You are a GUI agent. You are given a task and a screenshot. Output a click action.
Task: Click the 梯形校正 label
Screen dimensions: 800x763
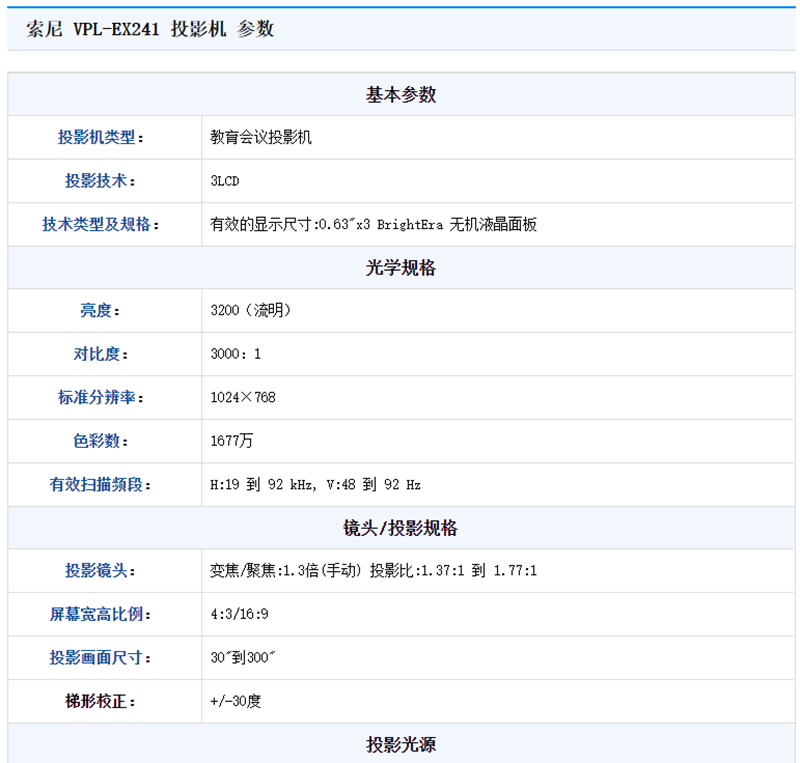coord(100,701)
